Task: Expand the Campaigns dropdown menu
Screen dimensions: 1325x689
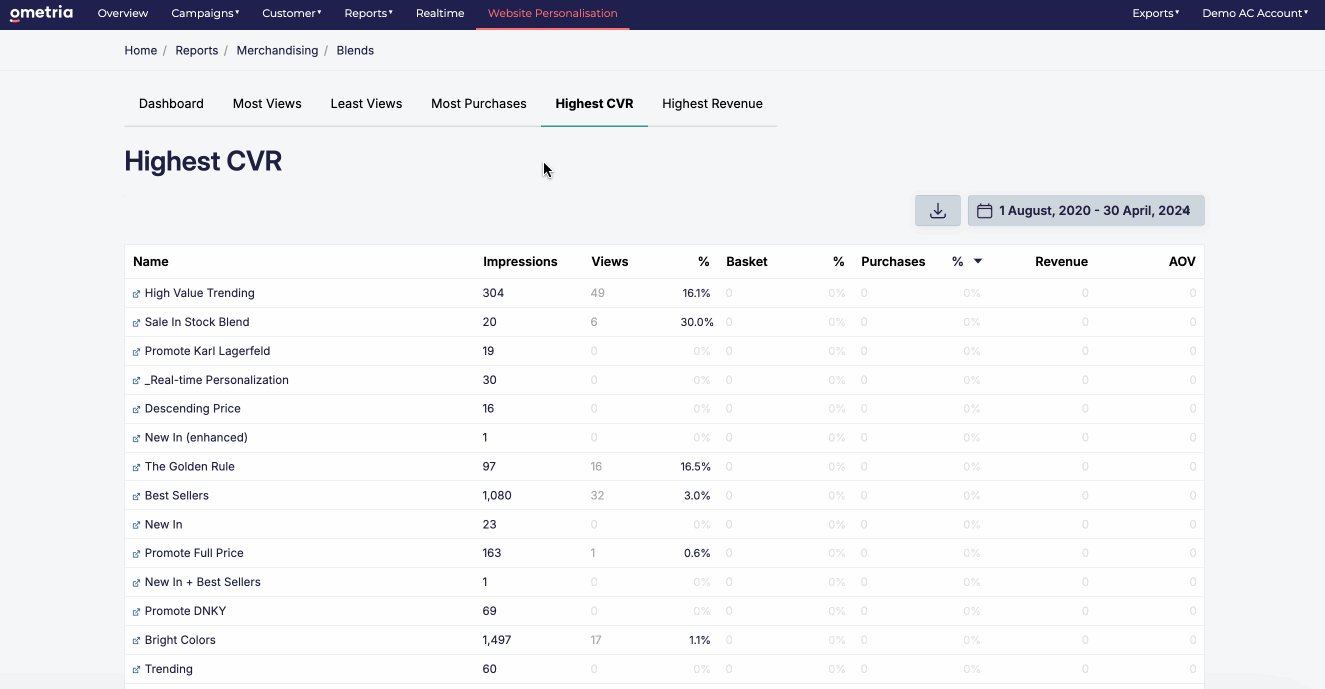Action: click(x=205, y=14)
